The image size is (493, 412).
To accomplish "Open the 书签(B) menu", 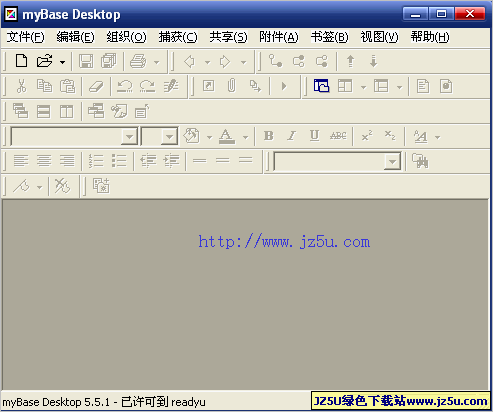I will [330, 37].
